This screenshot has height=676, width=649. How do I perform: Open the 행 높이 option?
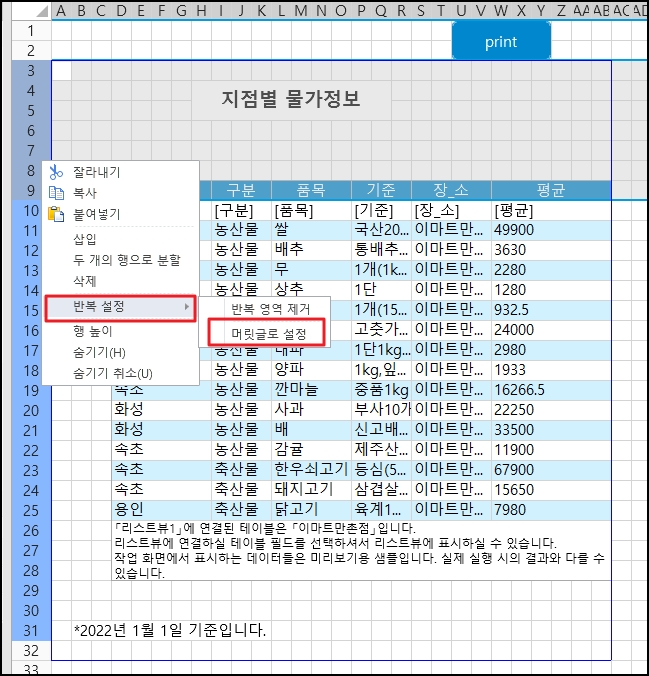click(92, 331)
